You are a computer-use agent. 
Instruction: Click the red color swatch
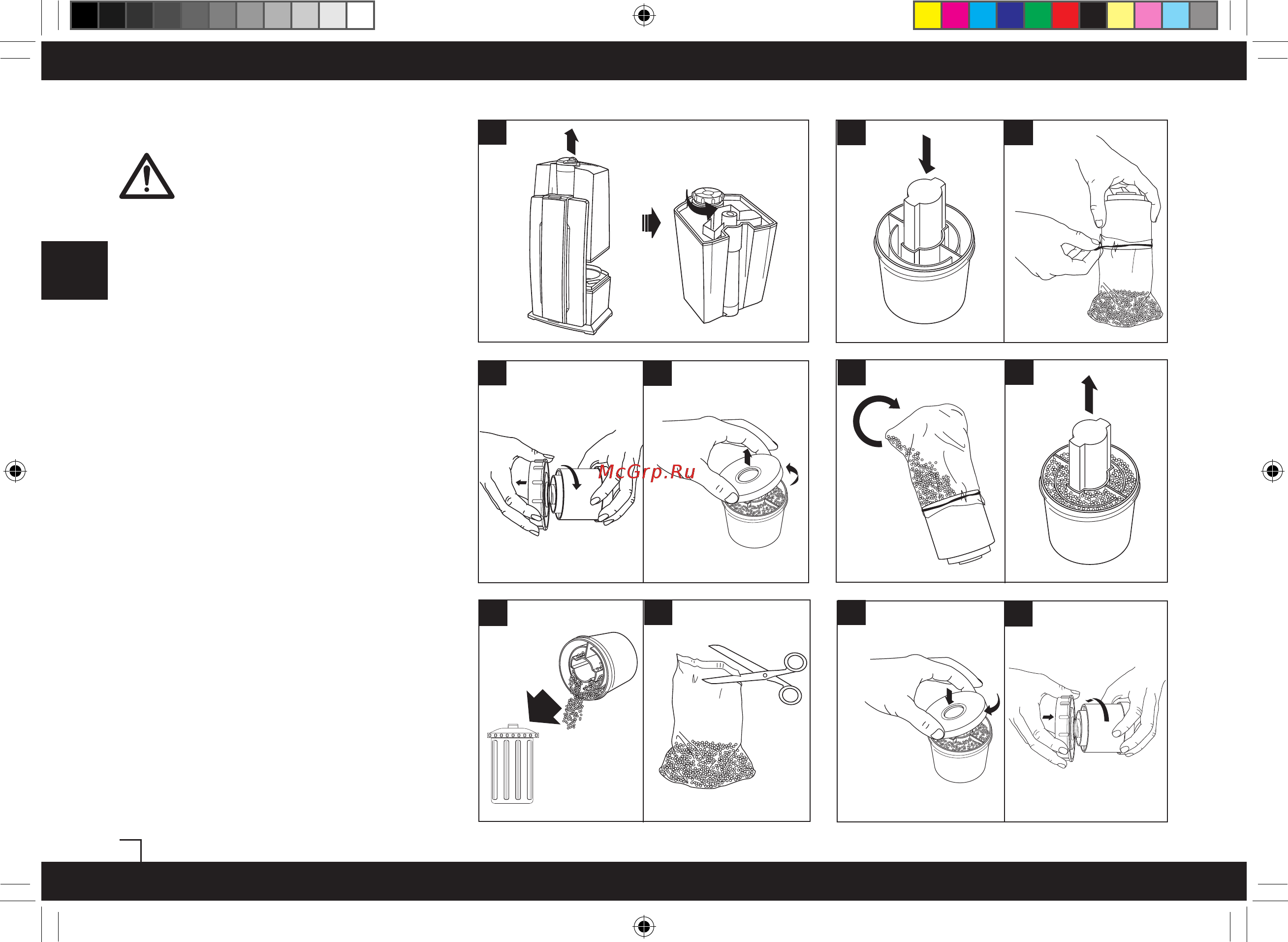[x=1065, y=15]
